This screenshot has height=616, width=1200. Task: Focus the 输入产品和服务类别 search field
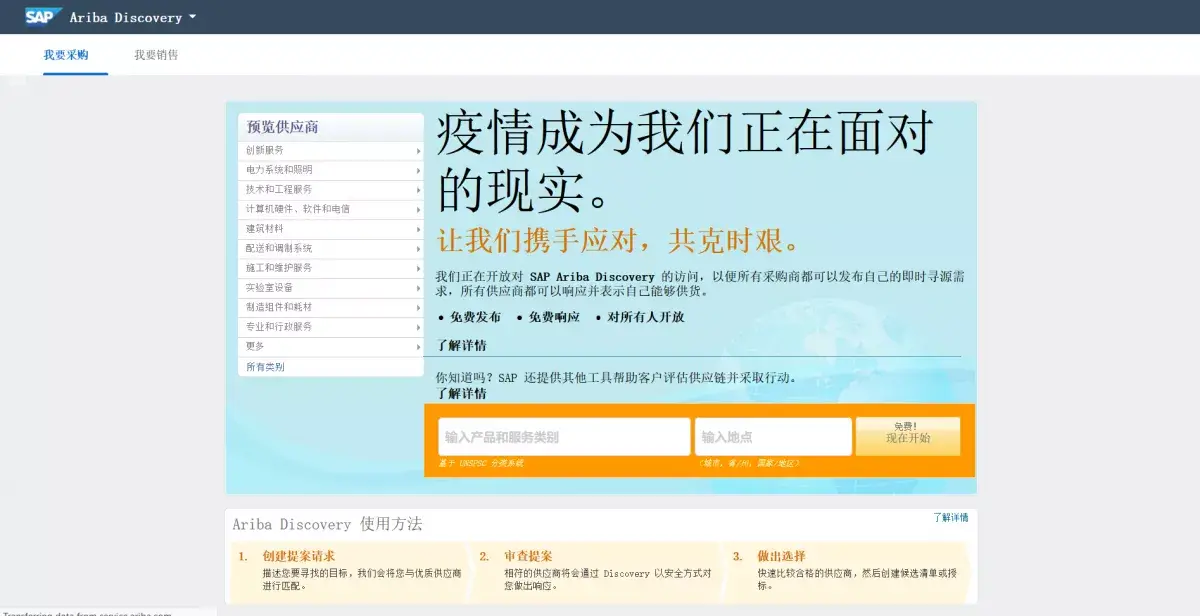564,437
